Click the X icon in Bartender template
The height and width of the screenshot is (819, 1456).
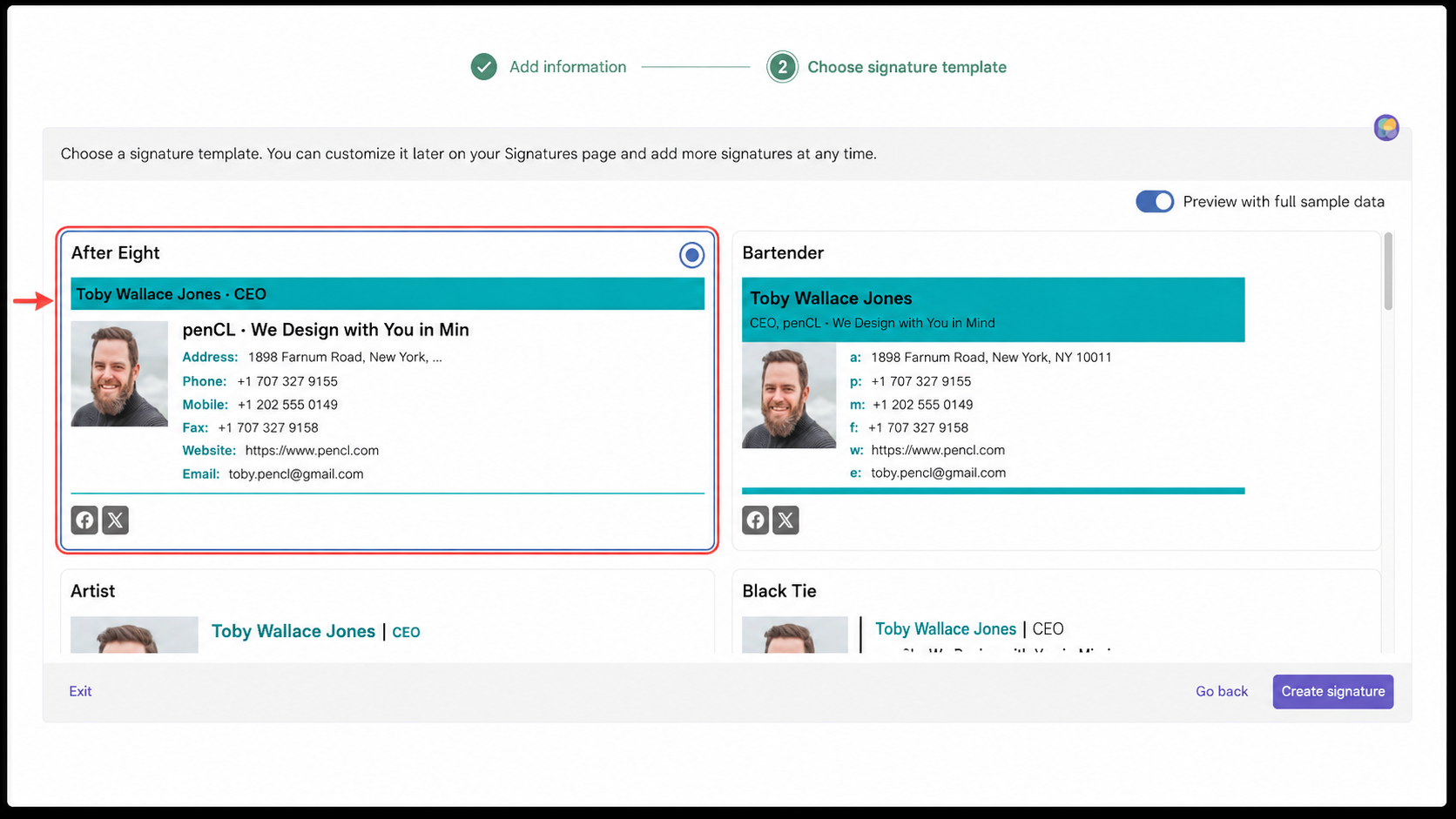[x=785, y=520]
